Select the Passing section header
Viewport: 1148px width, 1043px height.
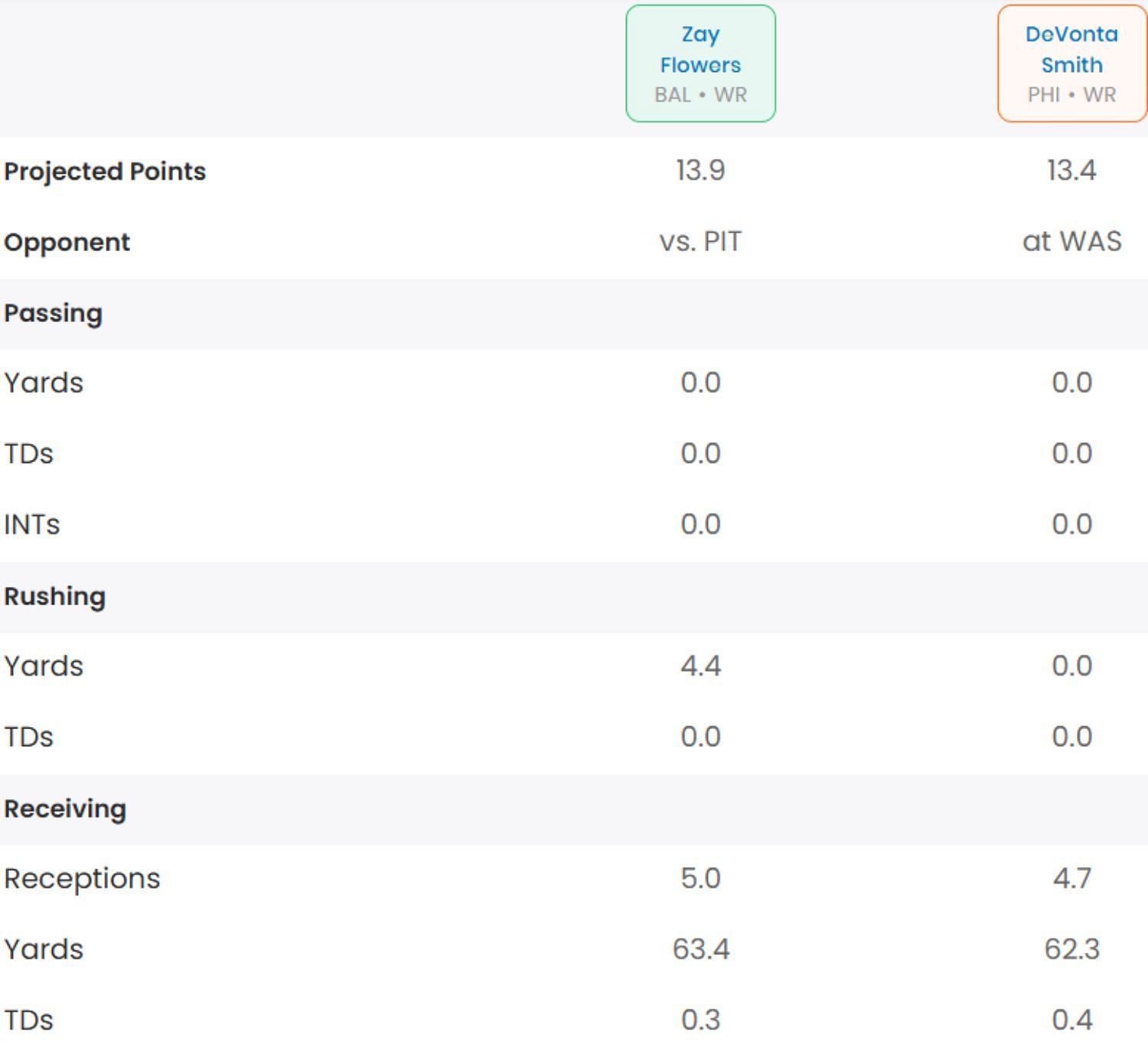[54, 314]
